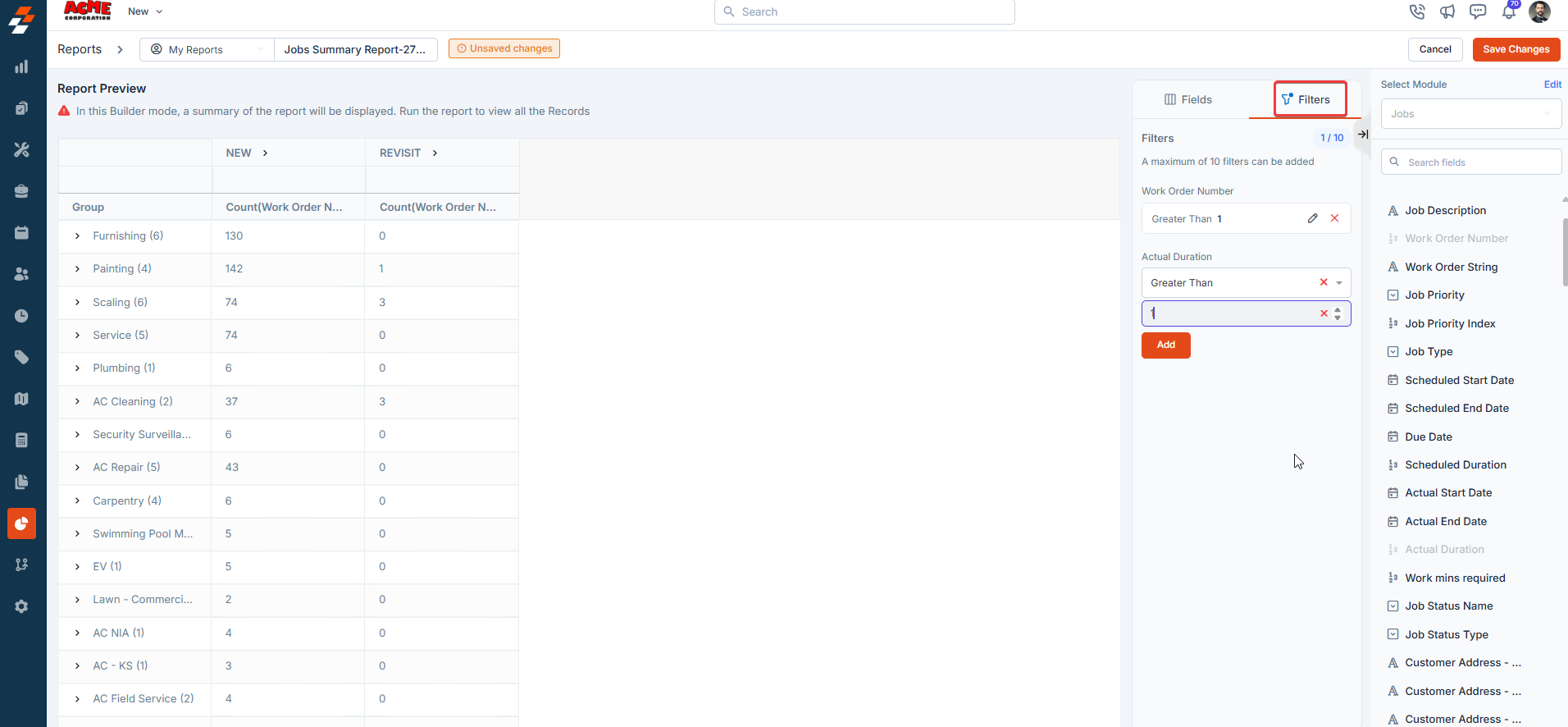Click the Reports breadcrumb link

(x=80, y=49)
